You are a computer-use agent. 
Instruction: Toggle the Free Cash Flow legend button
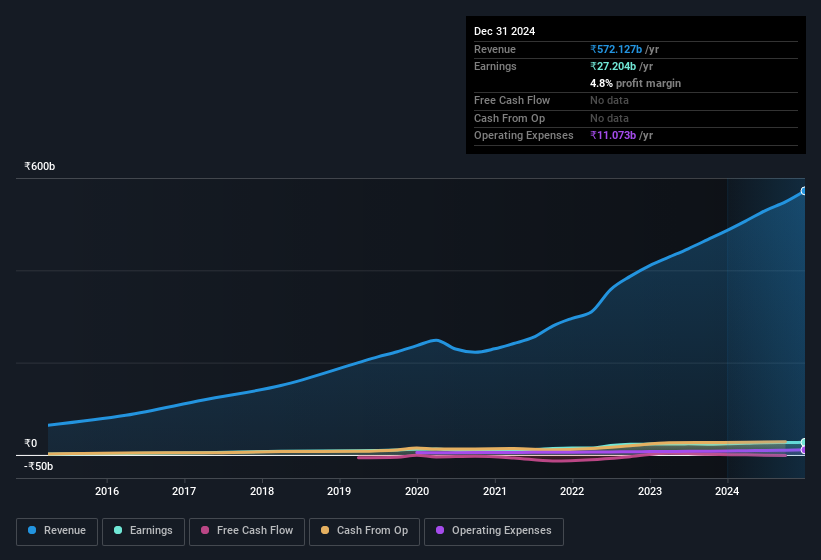tap(247, 531)
